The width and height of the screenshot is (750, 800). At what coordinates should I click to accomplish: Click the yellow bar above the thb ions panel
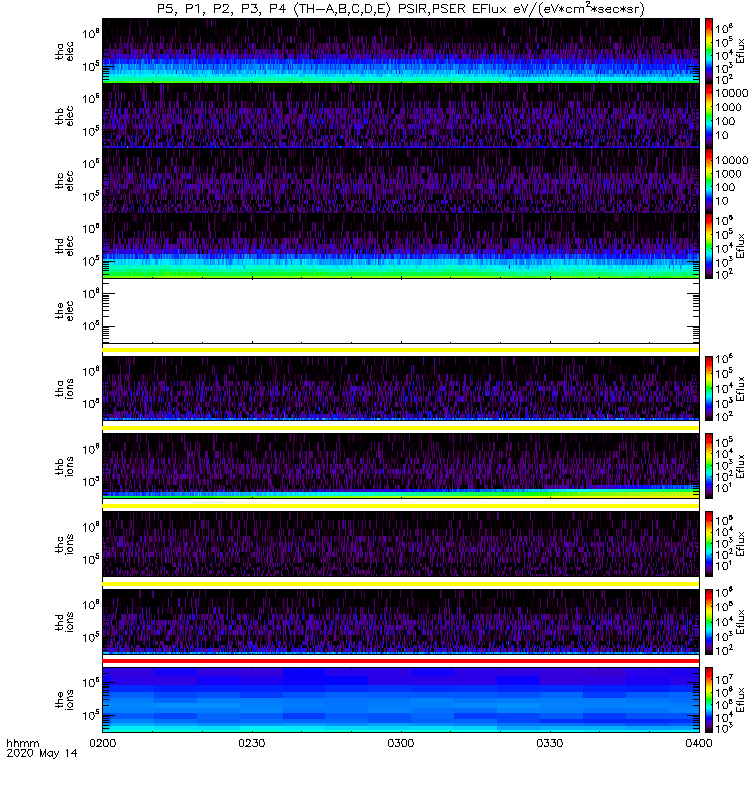(401, 428)
